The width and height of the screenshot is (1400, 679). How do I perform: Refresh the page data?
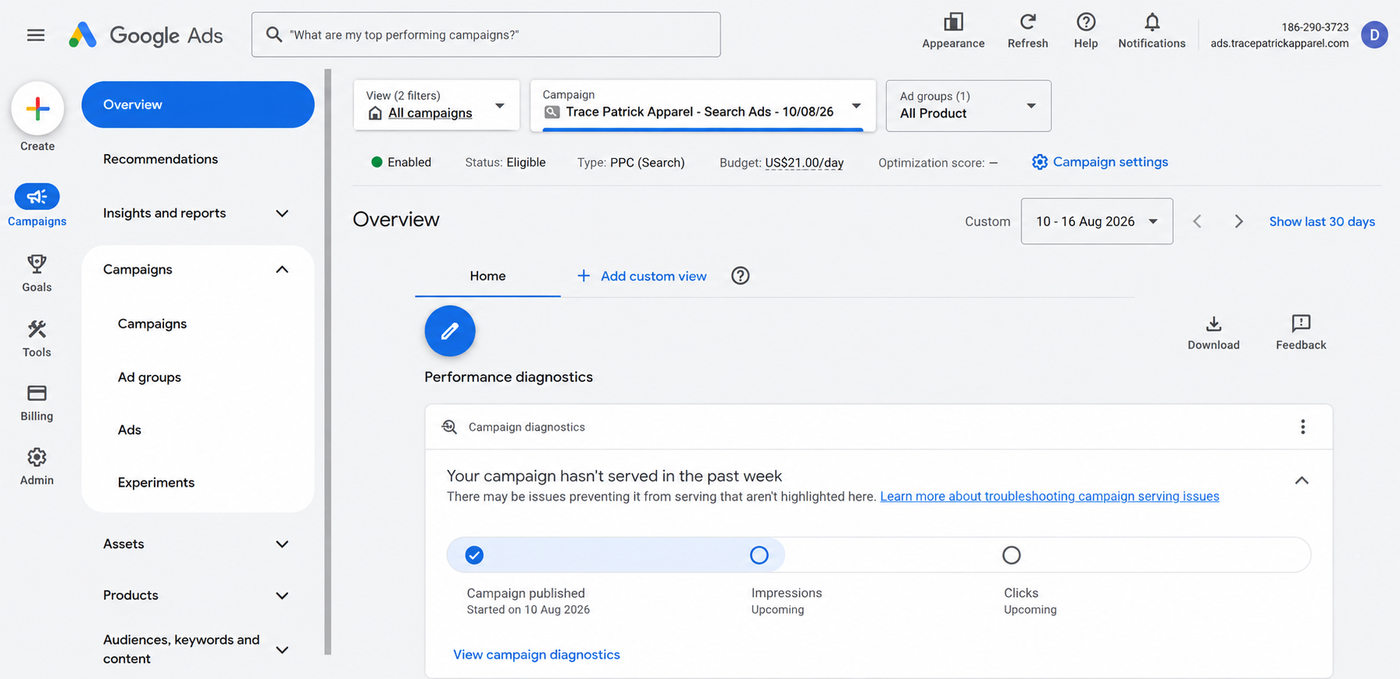click(1027, 30)
